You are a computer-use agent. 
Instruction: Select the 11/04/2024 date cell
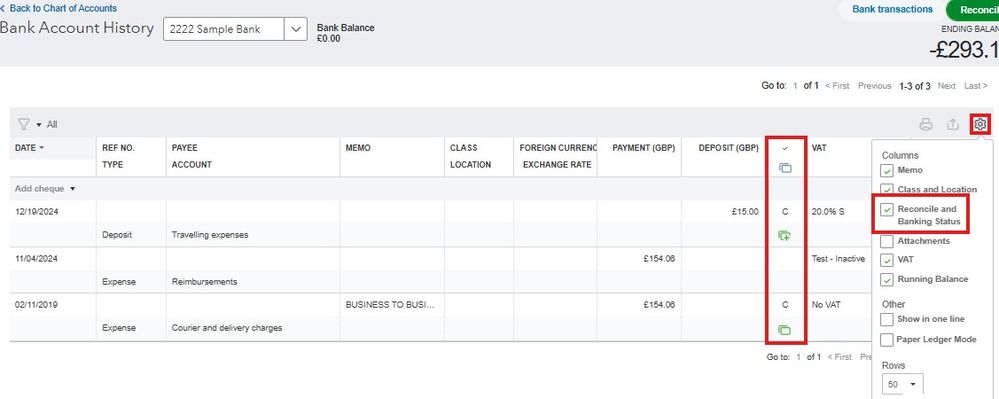(x=36, y=259)
